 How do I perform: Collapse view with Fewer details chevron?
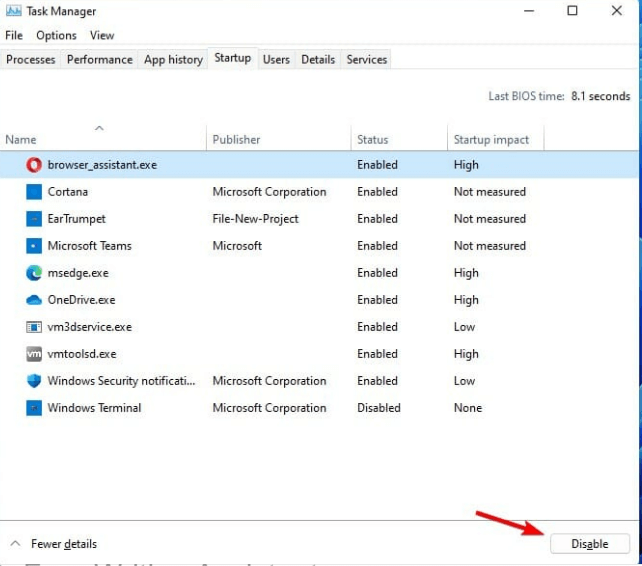point(15,544)
